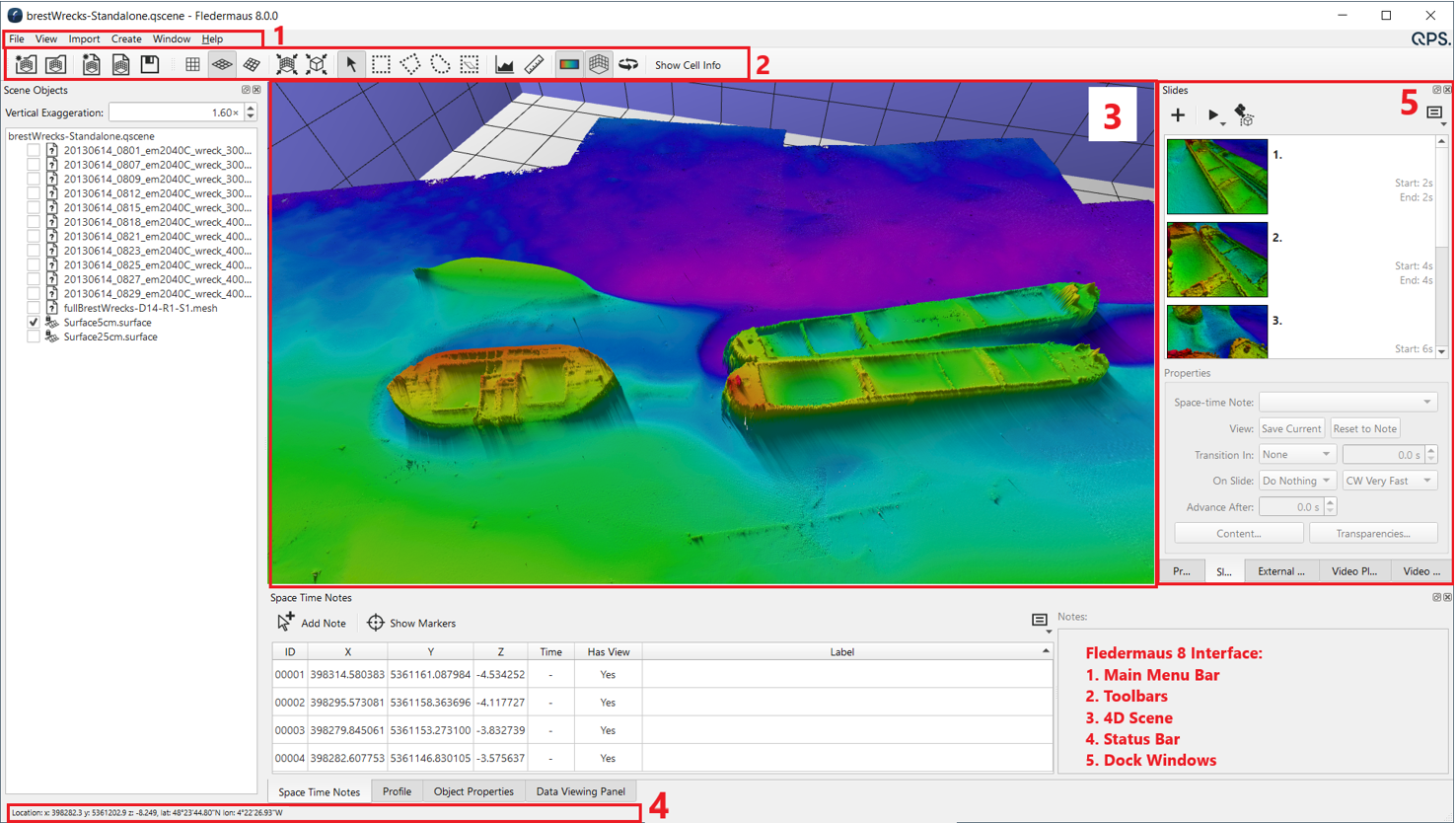Click the save scene floppy disk icon

[150, 65]
